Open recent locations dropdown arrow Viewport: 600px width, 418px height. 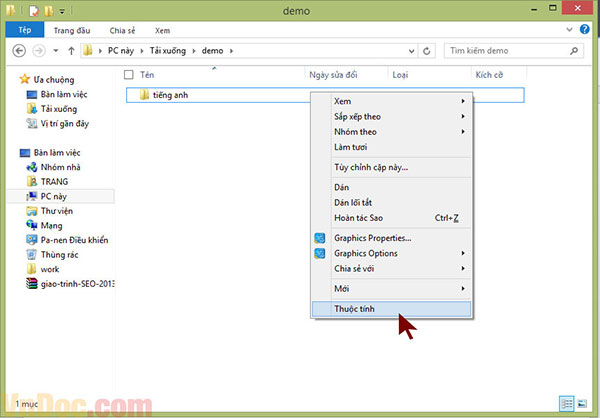pyautogui.click(x=56, y=51)
